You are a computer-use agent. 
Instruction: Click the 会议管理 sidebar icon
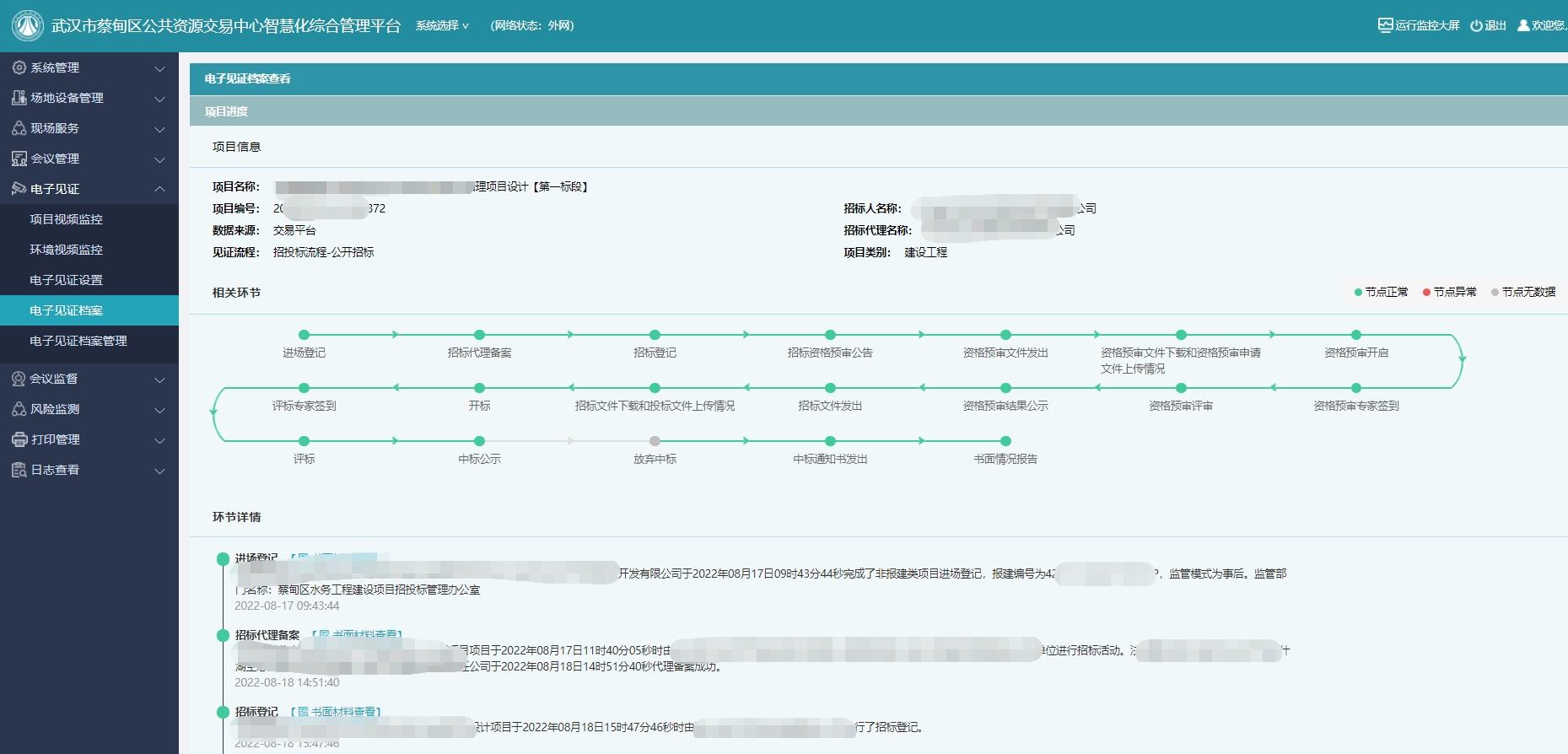coord(19,159)
